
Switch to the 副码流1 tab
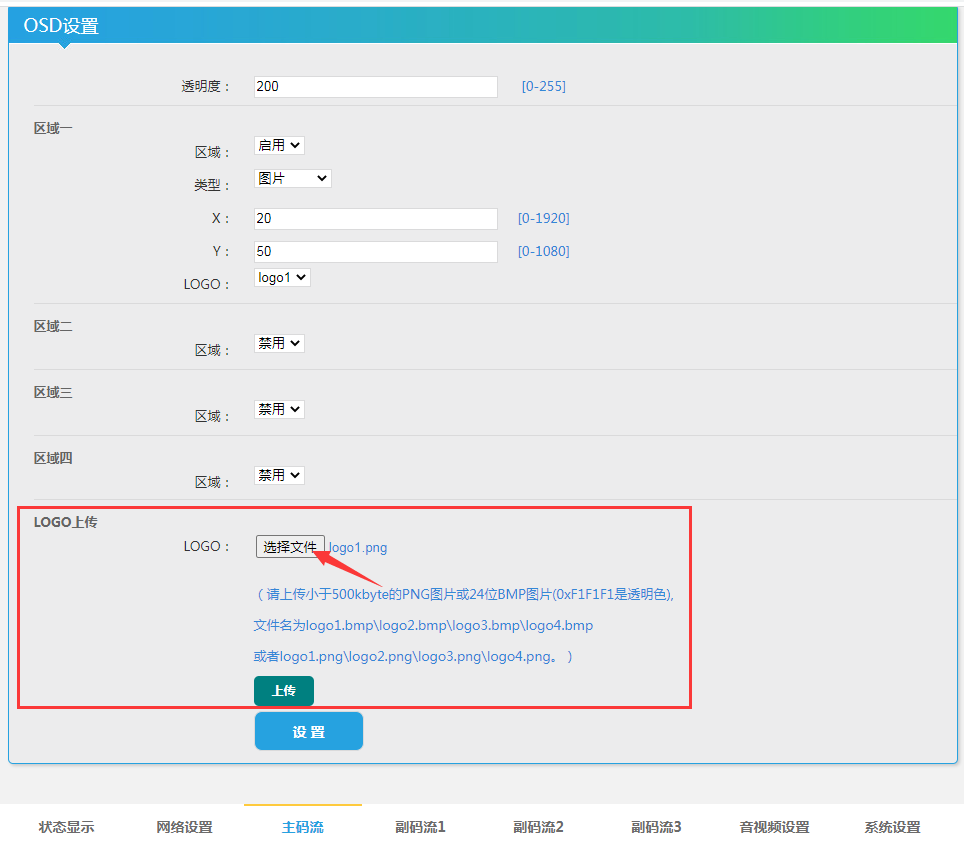(x=421, y=827)
